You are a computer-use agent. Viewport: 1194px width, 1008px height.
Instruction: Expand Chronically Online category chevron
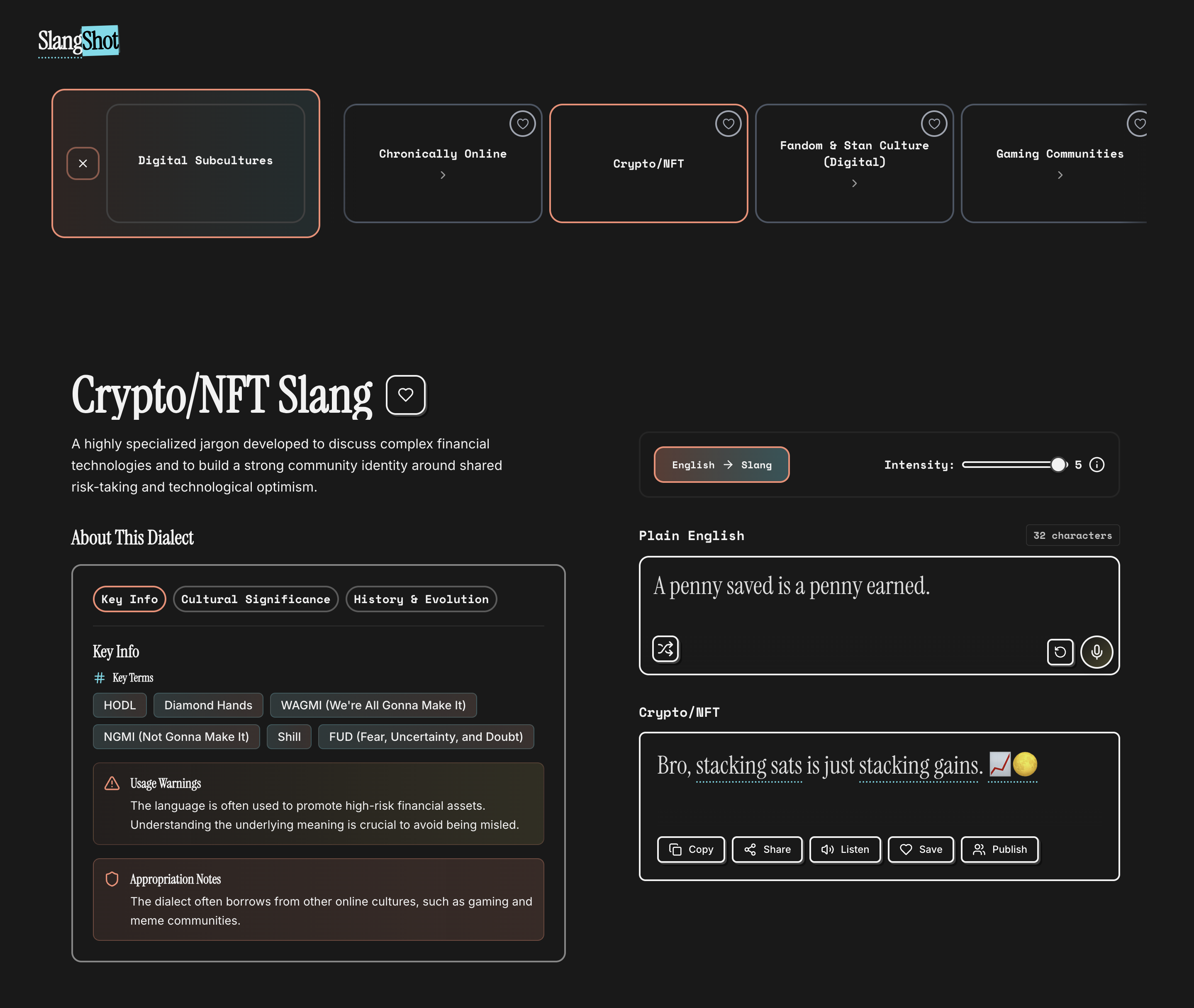pos(443,175)
